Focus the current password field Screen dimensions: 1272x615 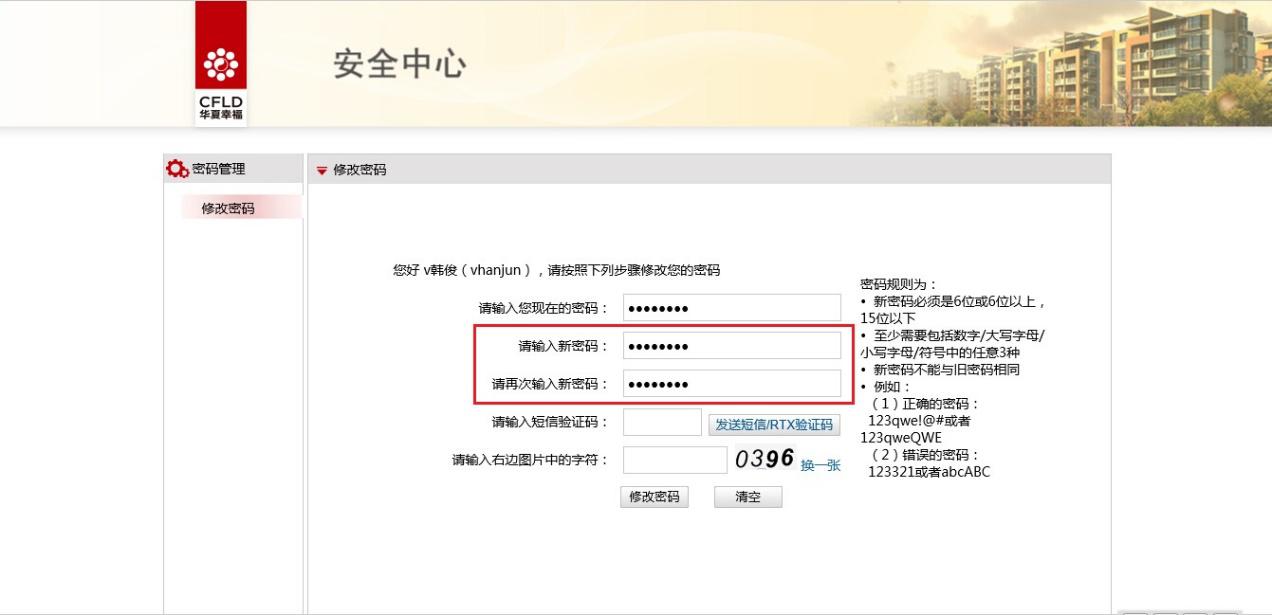click(x=731, y=308)
